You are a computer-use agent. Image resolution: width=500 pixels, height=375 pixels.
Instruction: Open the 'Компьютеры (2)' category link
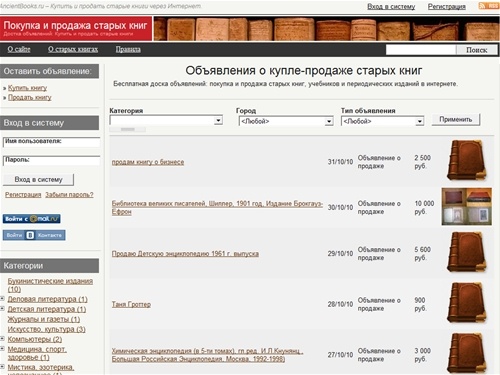[35, 339]
